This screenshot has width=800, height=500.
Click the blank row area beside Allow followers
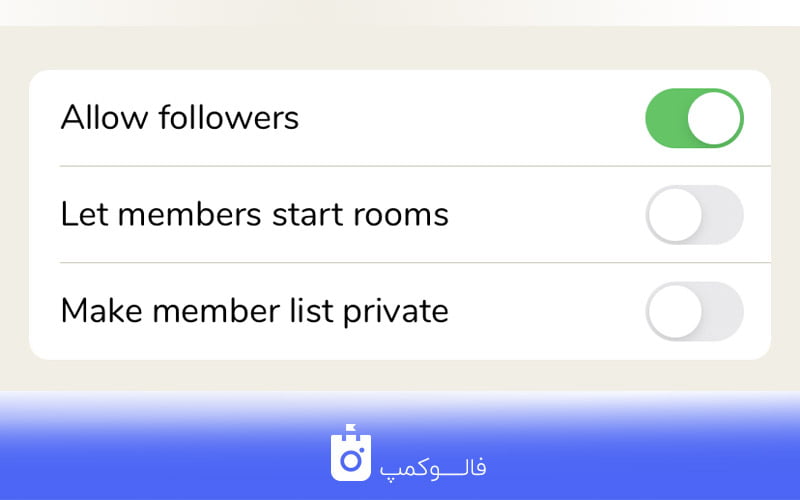point(472,118)
